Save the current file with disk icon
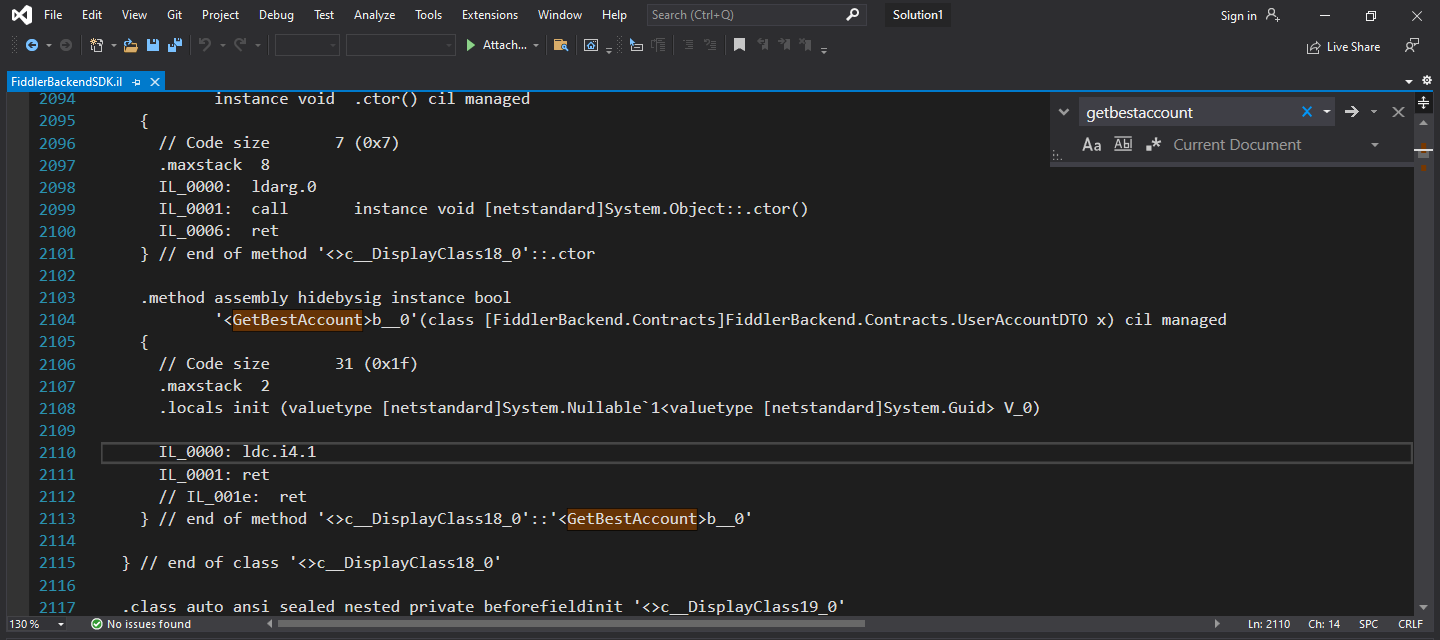Viewport: 1440px width, 640px height. point(153,45)
